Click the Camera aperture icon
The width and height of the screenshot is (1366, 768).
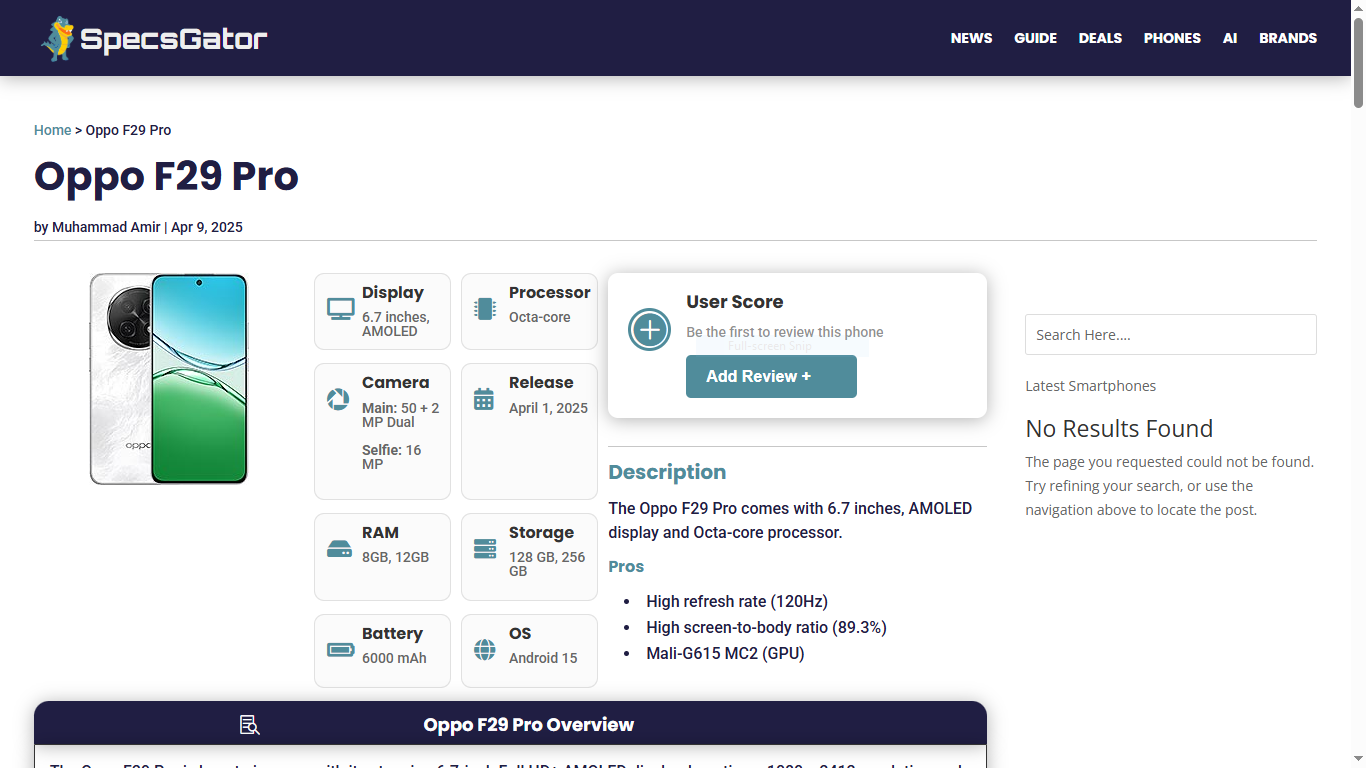[x=338, y=400]
